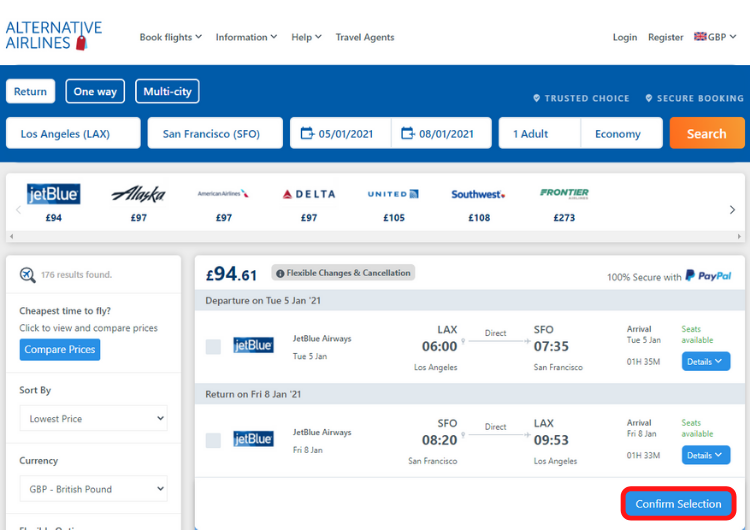Click the left arrow of airline carousel
The height and width of the screenshot is (530, 750).
18,210
